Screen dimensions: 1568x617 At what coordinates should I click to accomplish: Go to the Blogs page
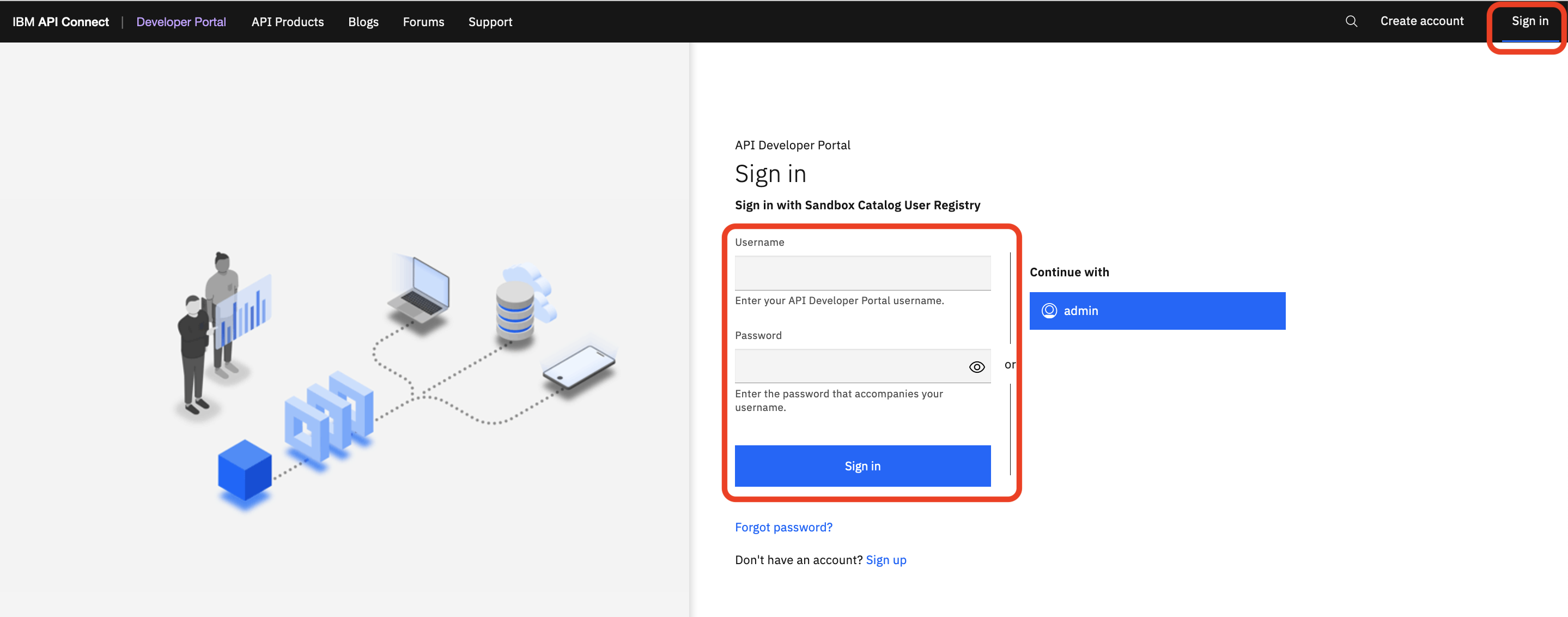click(363, 22)
